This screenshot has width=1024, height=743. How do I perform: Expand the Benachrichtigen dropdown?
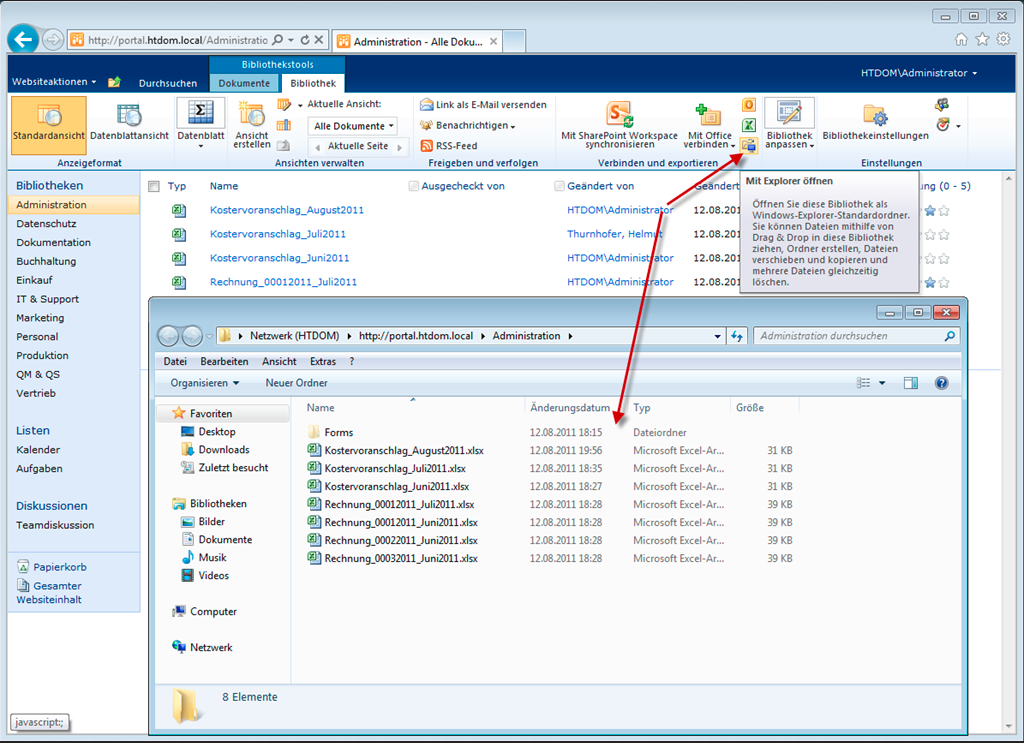475,125
